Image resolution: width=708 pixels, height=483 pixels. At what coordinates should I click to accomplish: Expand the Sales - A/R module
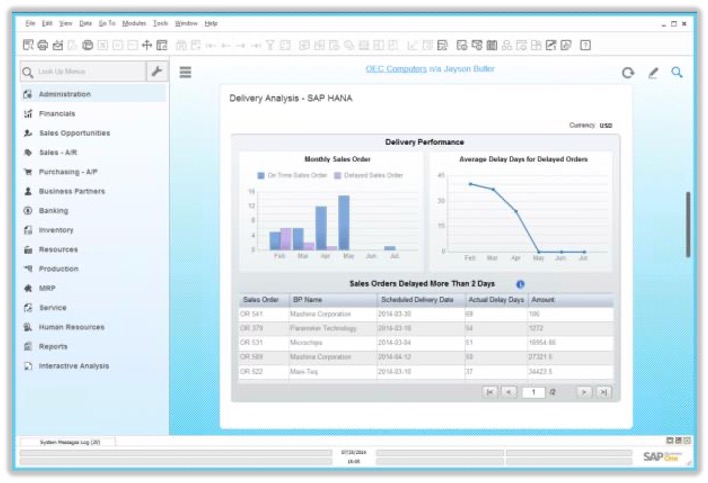[58, 153]
